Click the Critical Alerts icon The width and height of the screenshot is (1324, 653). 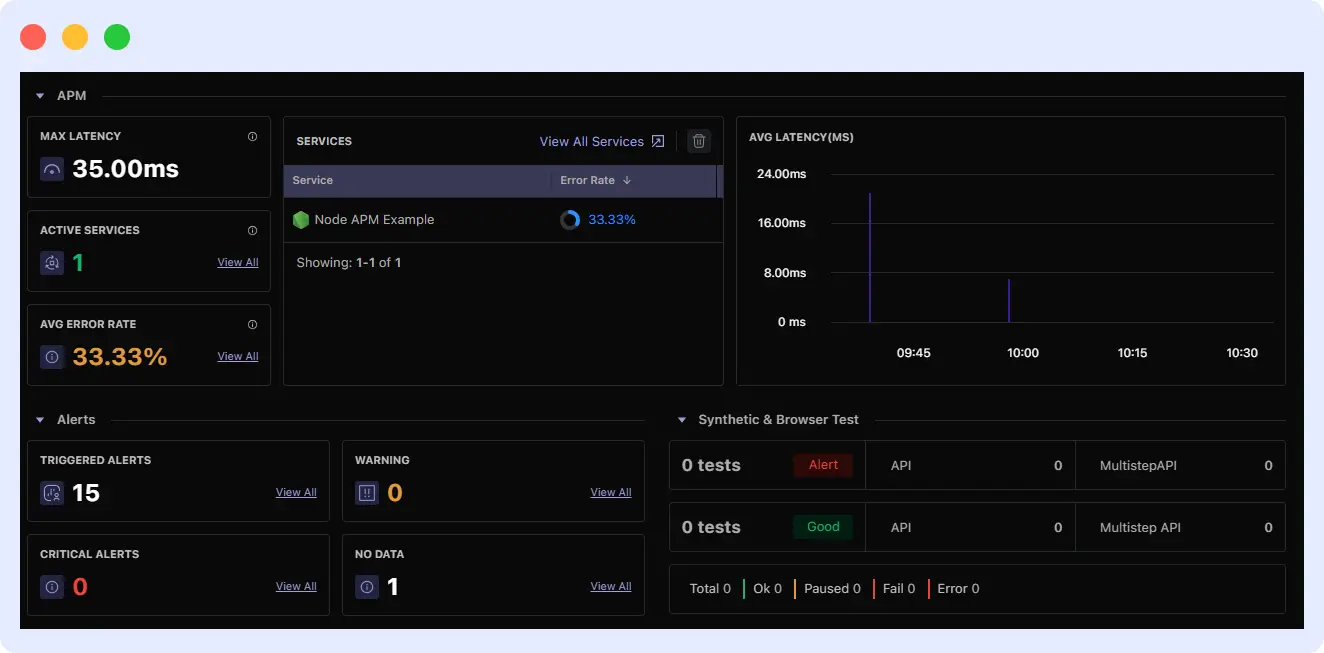click(x=52, y=587)
